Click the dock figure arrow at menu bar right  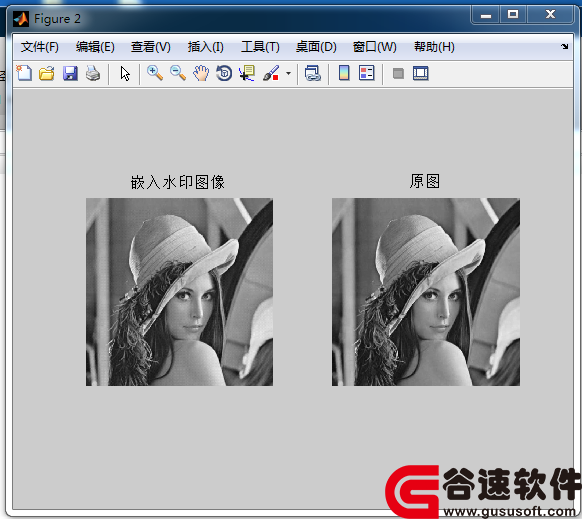click(x=565, y=46)
